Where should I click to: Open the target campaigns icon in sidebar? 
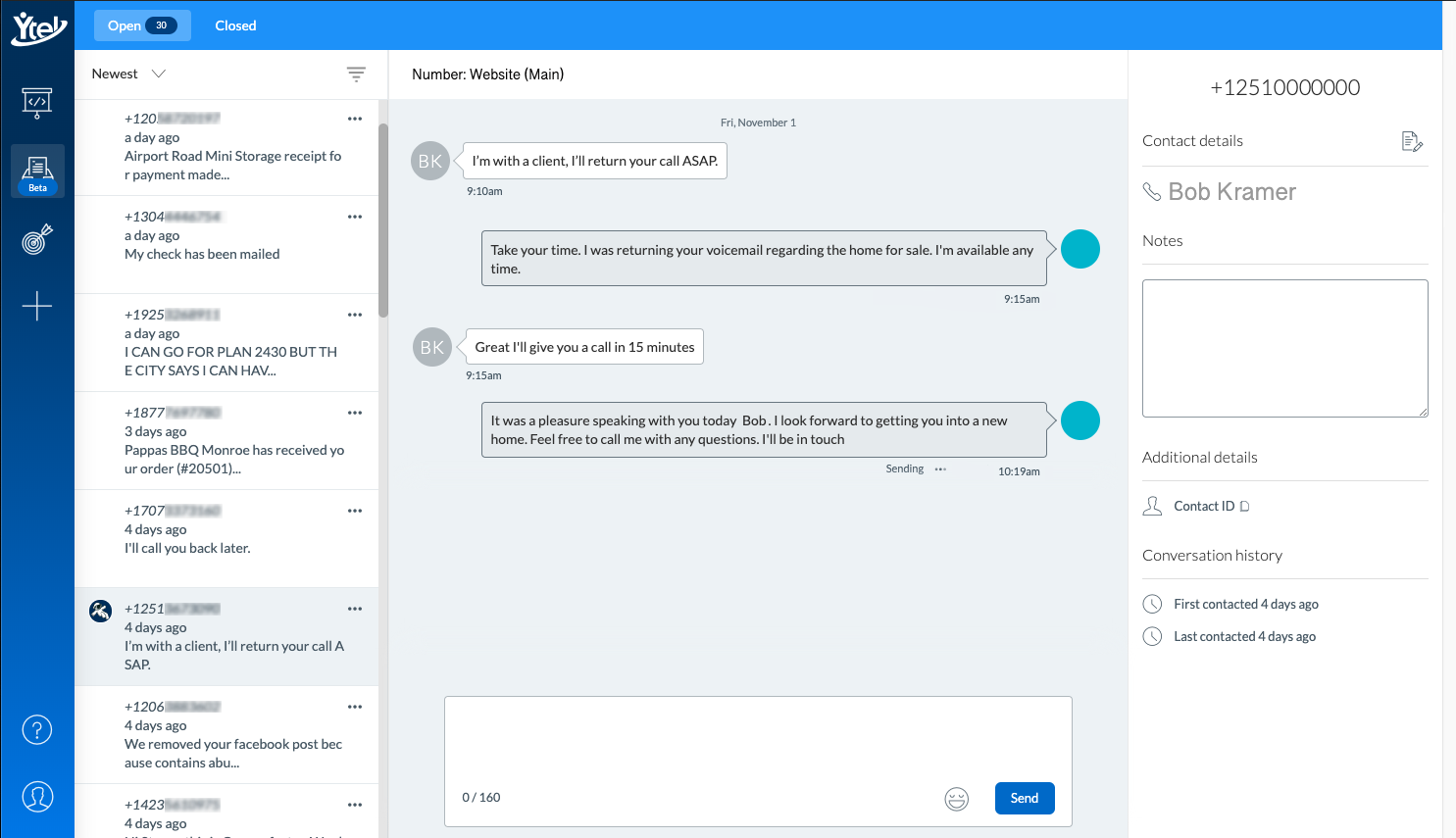(37, 239)
